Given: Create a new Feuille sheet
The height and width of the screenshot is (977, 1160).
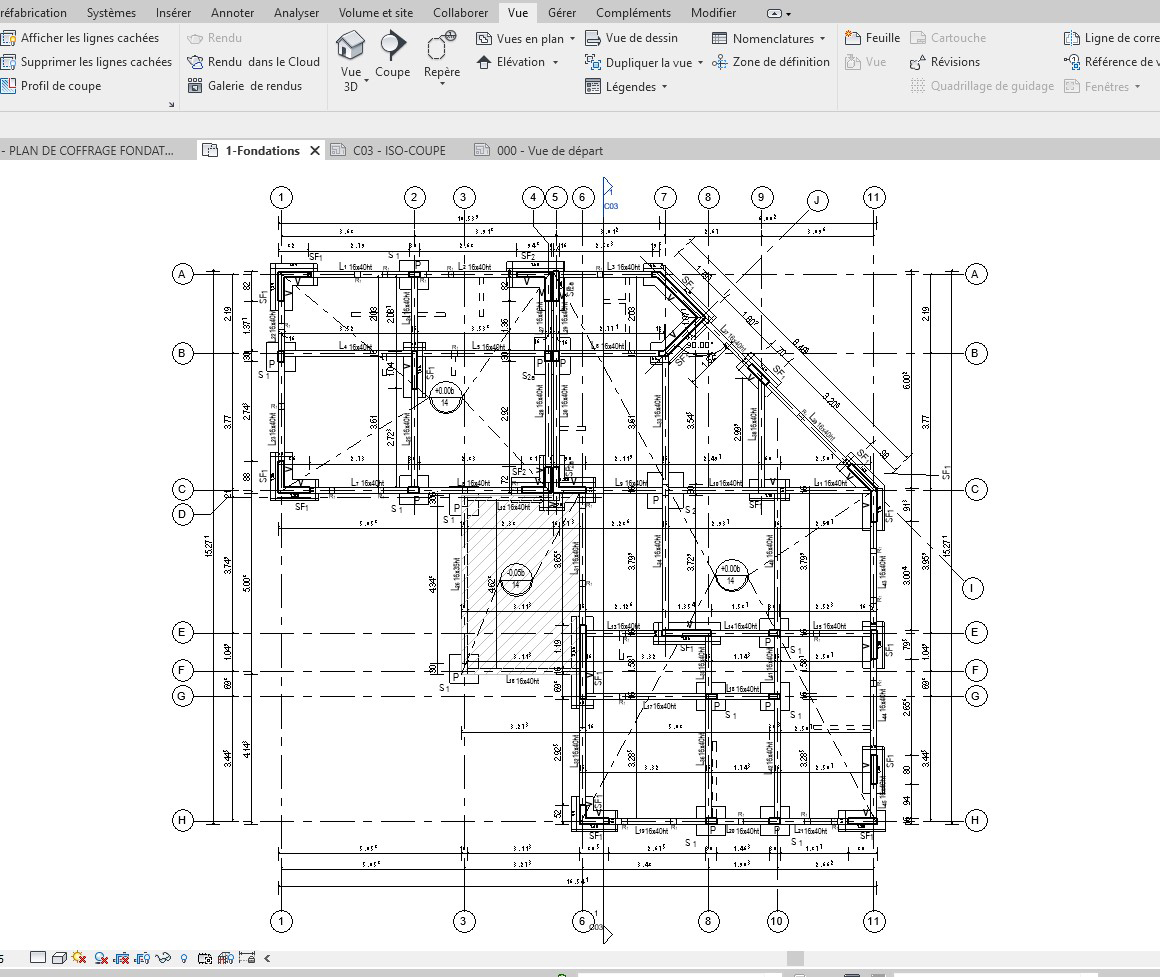Looking at the screenshot, I should (872, 38).
